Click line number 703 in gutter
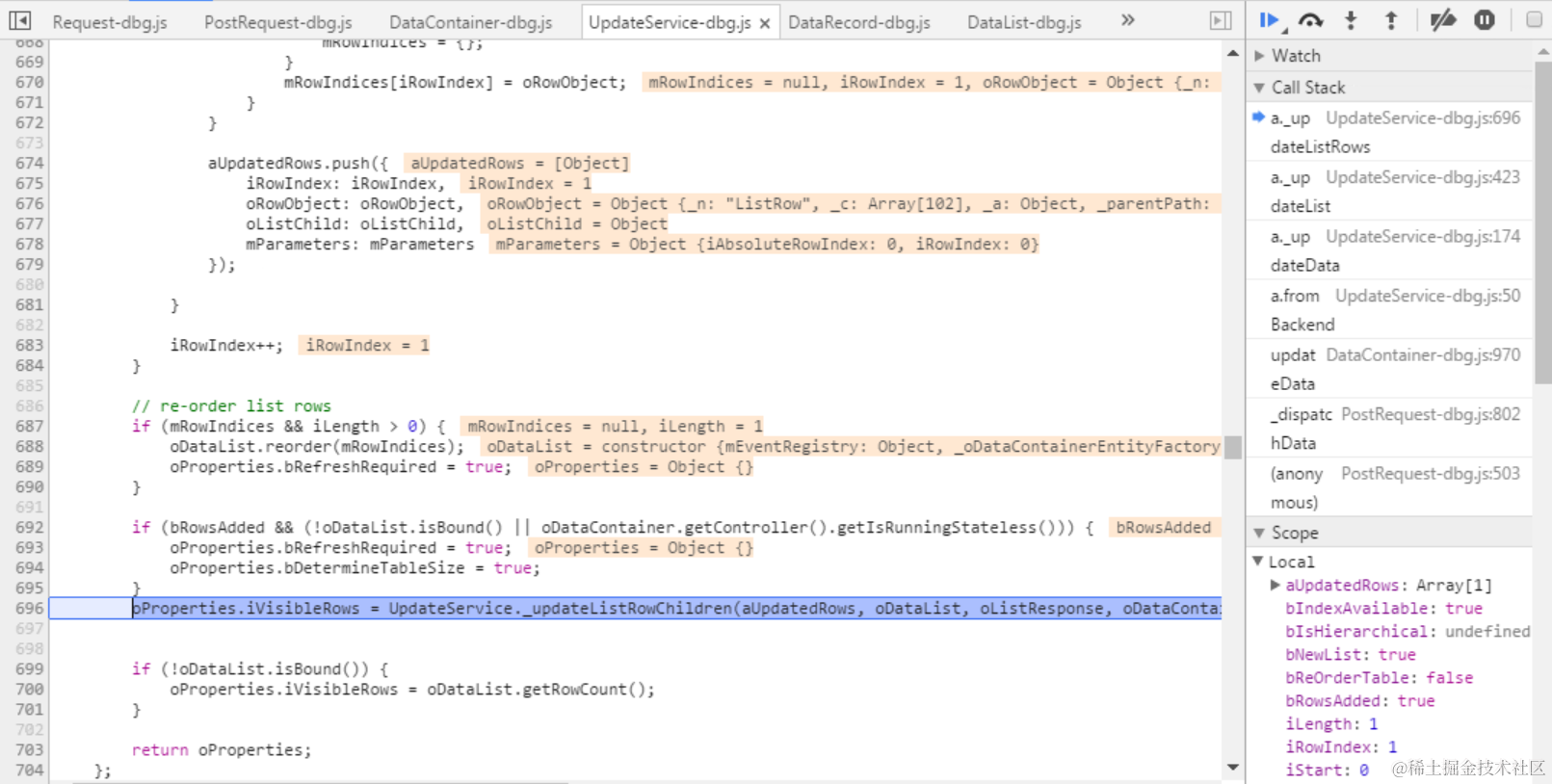 click(x=30, y=749)
